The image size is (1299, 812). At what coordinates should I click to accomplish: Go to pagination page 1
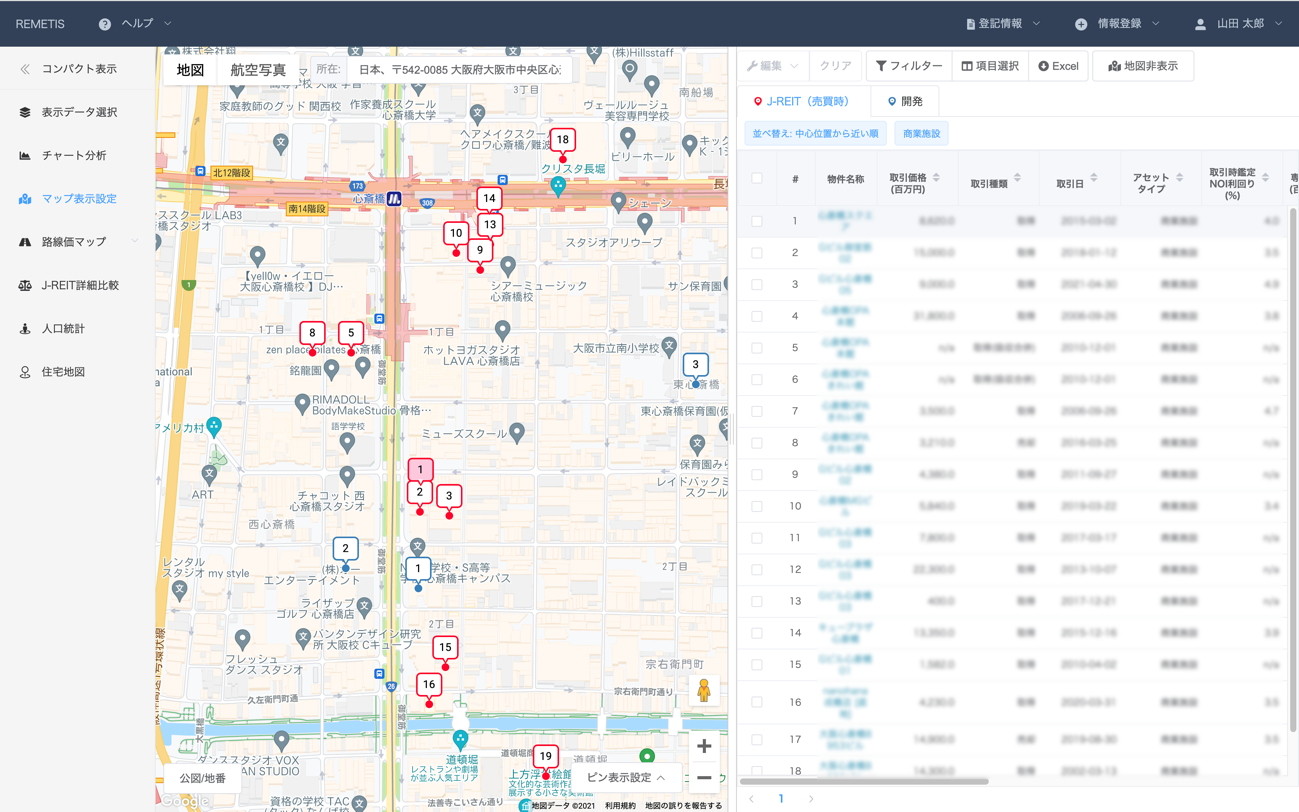781,799
